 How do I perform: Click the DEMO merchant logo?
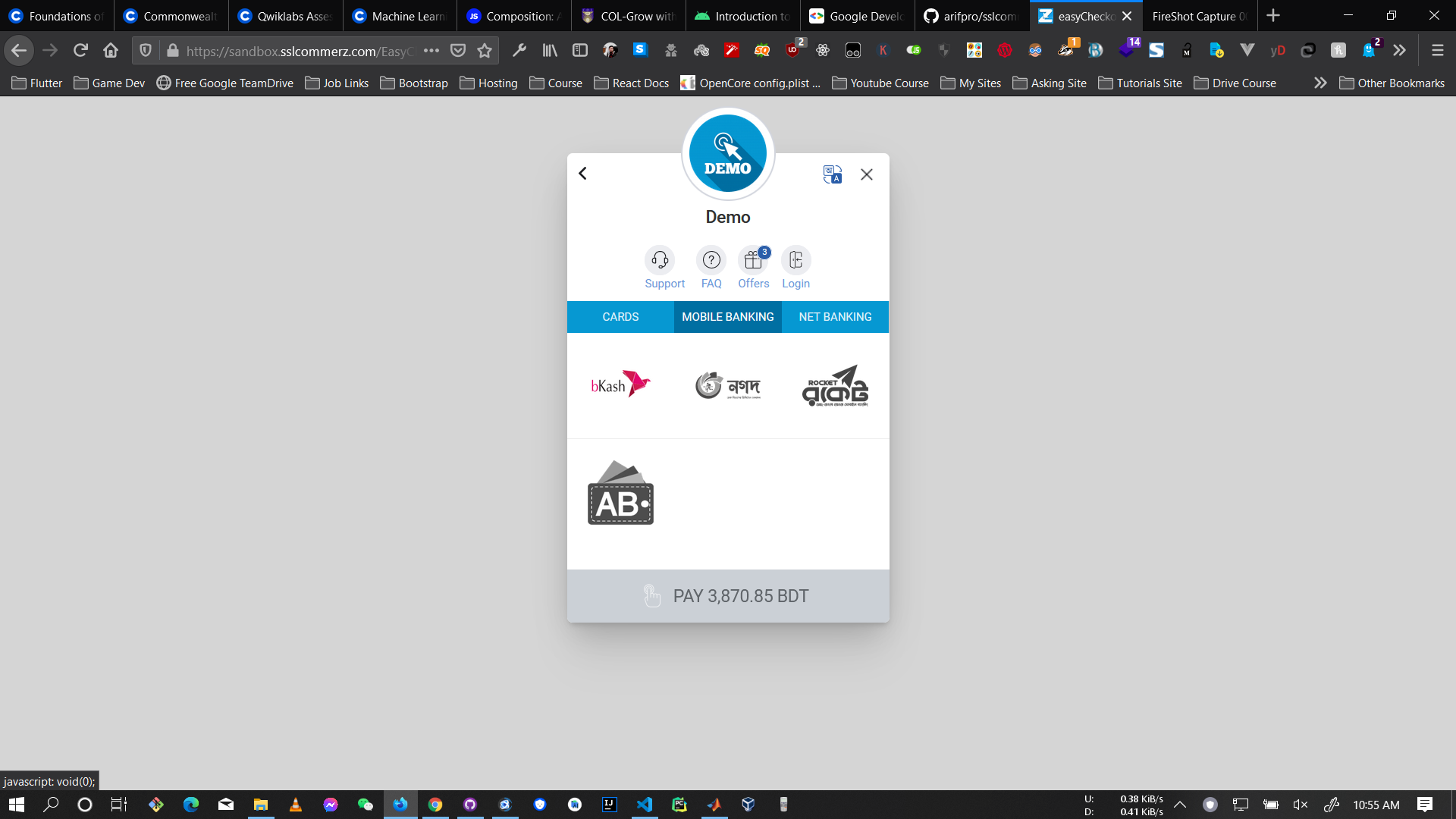point(728,153)
